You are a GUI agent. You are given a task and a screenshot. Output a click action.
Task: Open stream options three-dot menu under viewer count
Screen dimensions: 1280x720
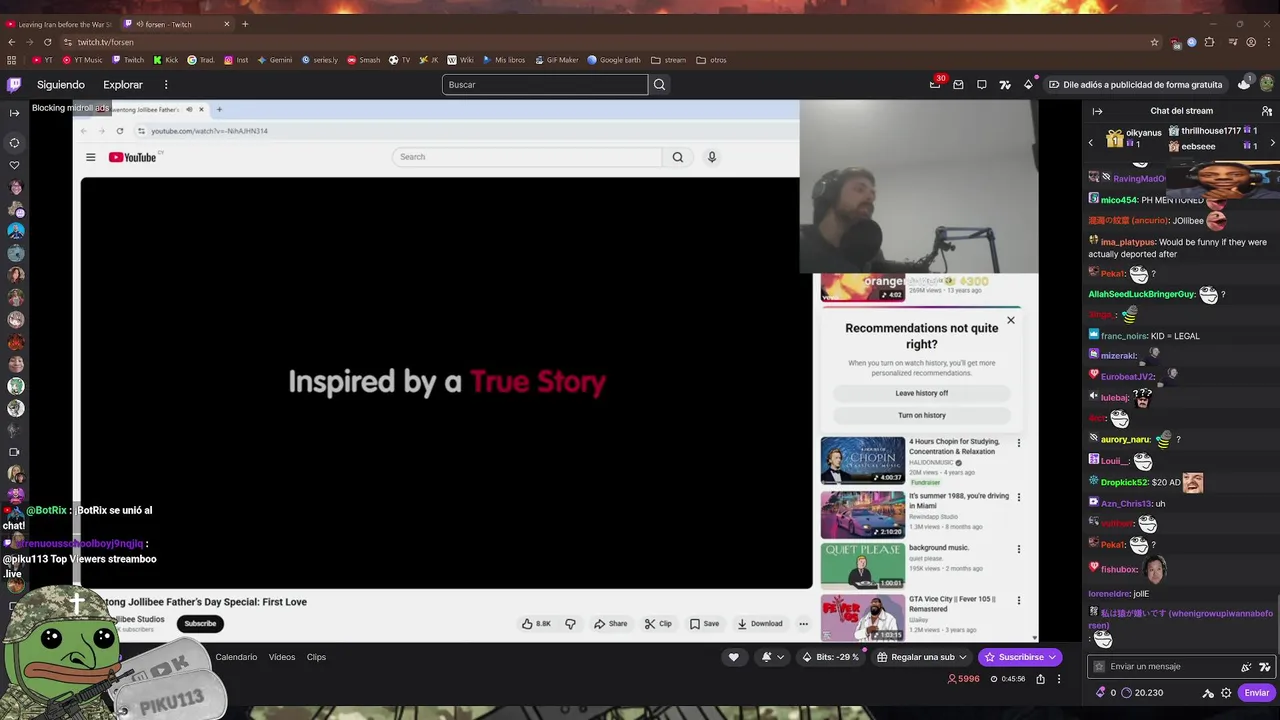coord(1059,679)
